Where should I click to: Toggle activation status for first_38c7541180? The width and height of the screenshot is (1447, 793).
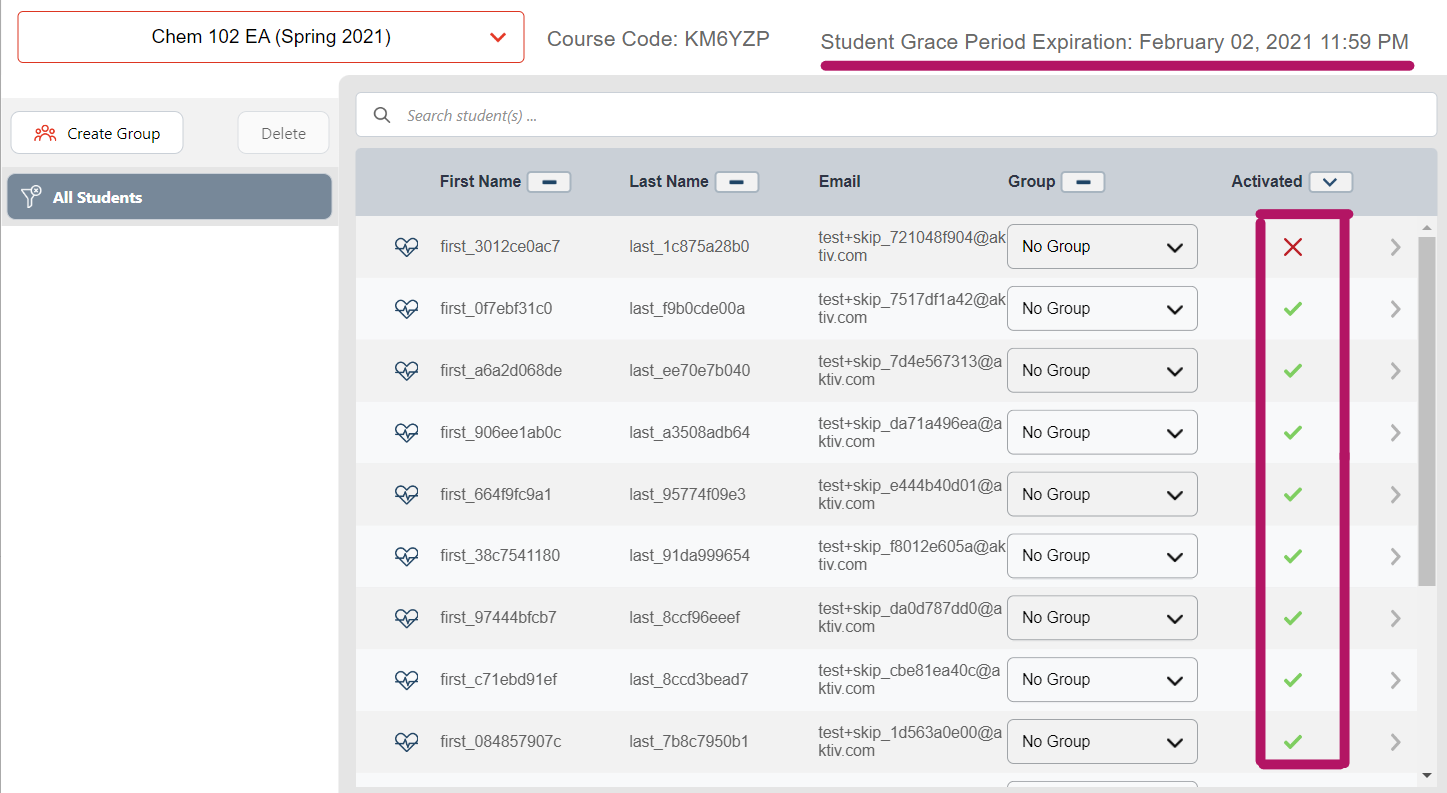[1292, 555]
